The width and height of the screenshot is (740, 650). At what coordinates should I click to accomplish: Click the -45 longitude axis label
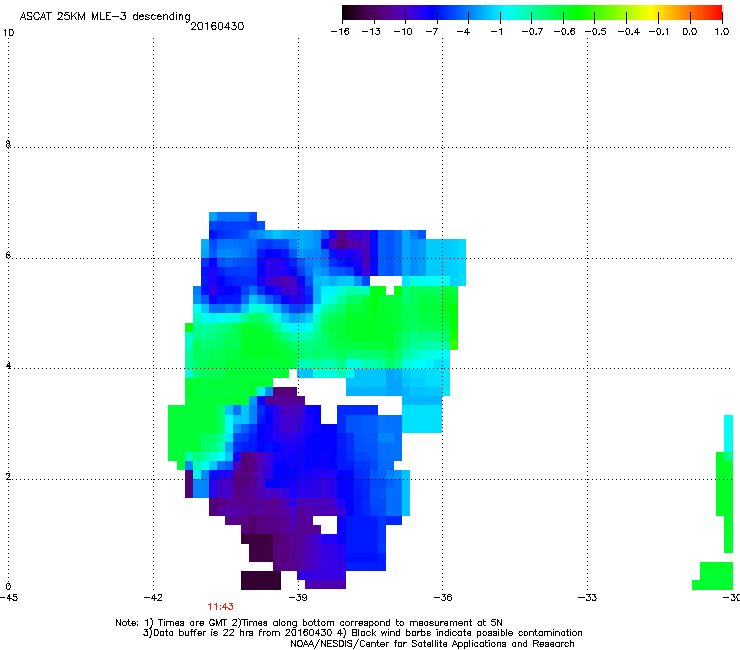[x=9, y=598]
